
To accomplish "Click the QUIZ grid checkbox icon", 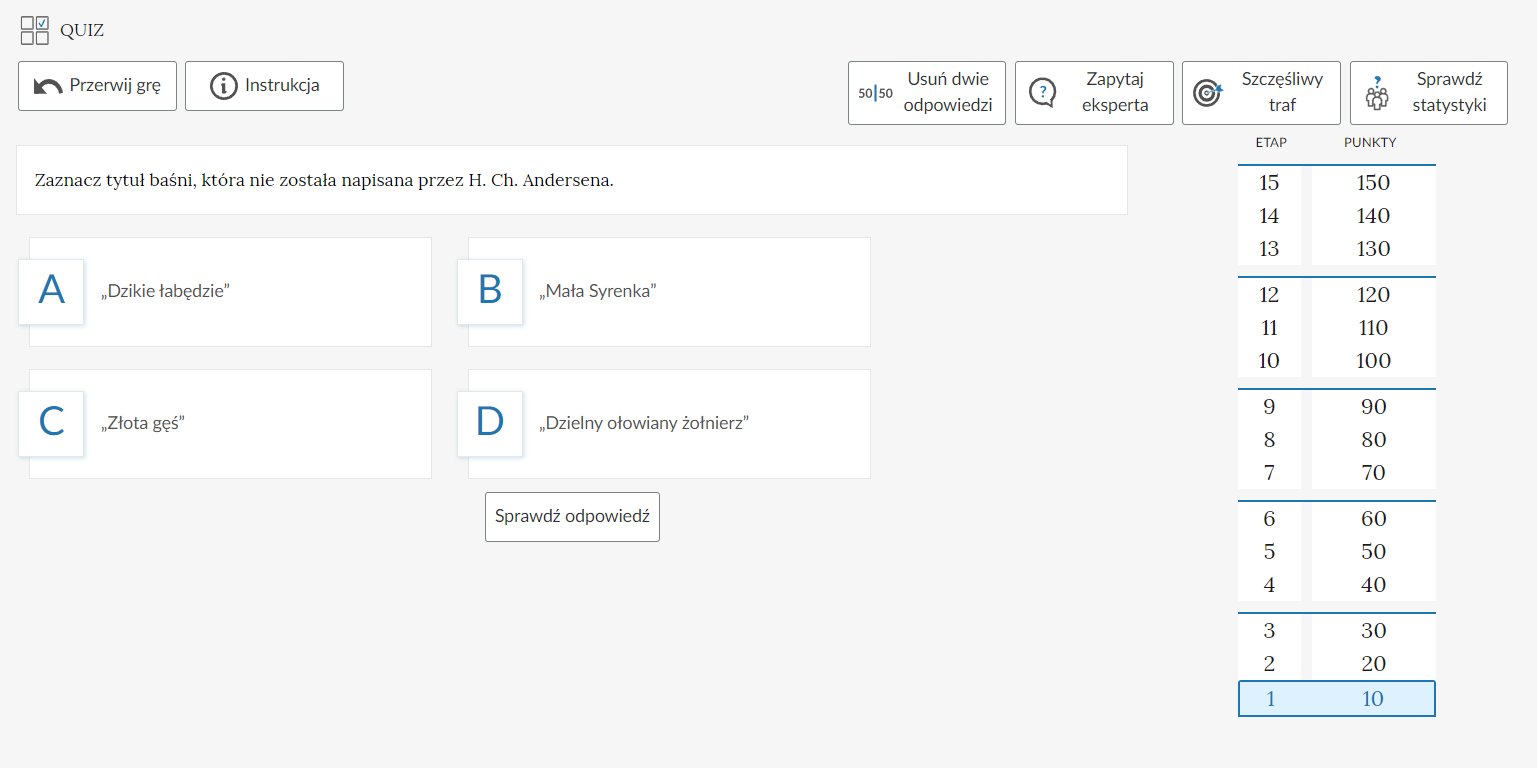I will 35,30.
